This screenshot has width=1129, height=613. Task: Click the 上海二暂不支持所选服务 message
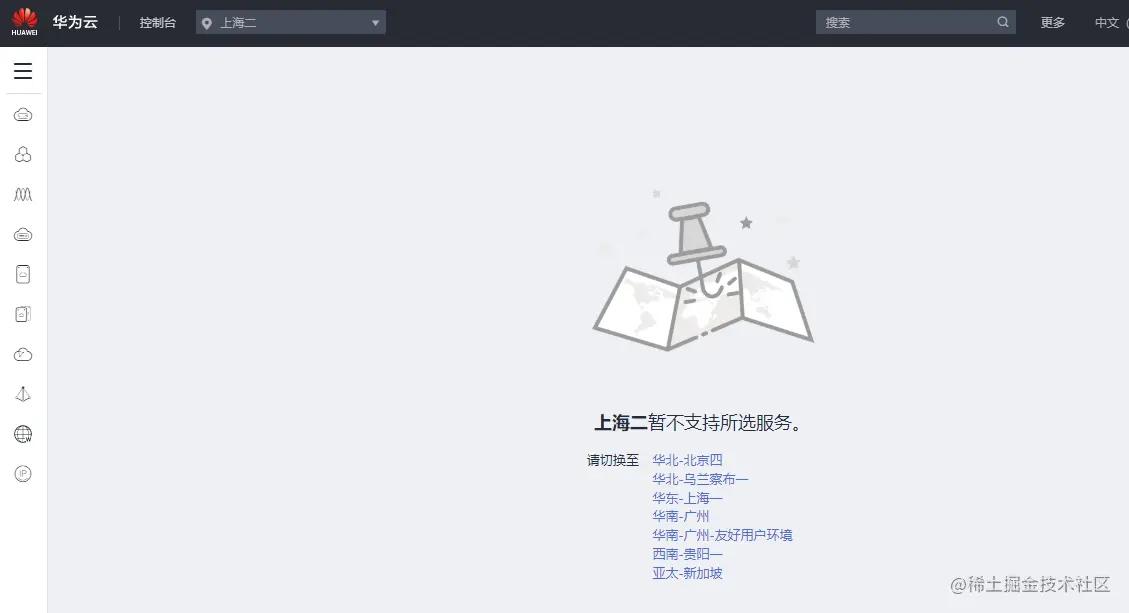pyautogui.click(x=698, y=423)
